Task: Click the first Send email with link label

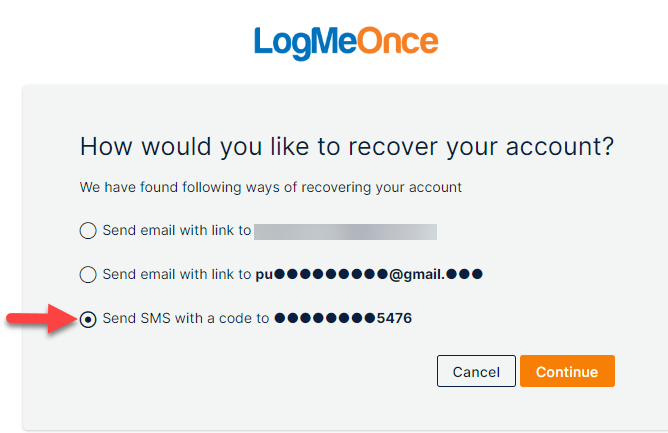Action: point(177,231)
